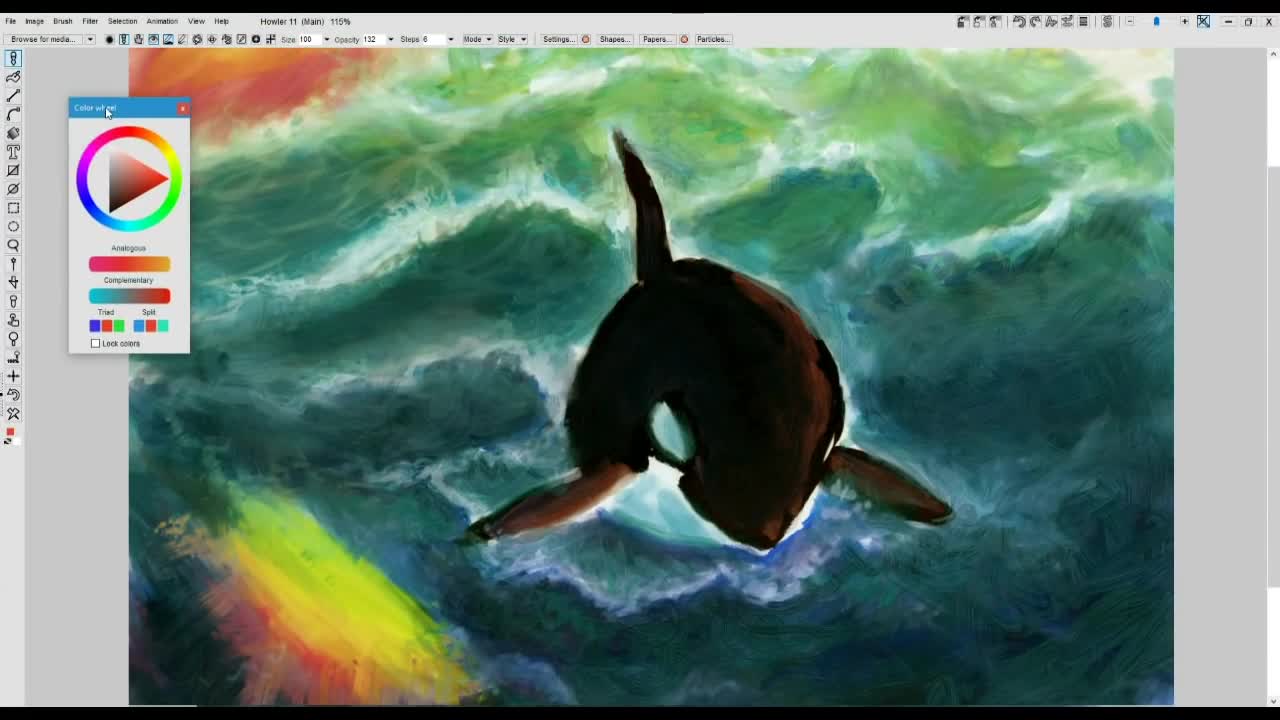Click the redo arrow icon
Viewport: 1280px width, 720px height.
click(1035, 21)
